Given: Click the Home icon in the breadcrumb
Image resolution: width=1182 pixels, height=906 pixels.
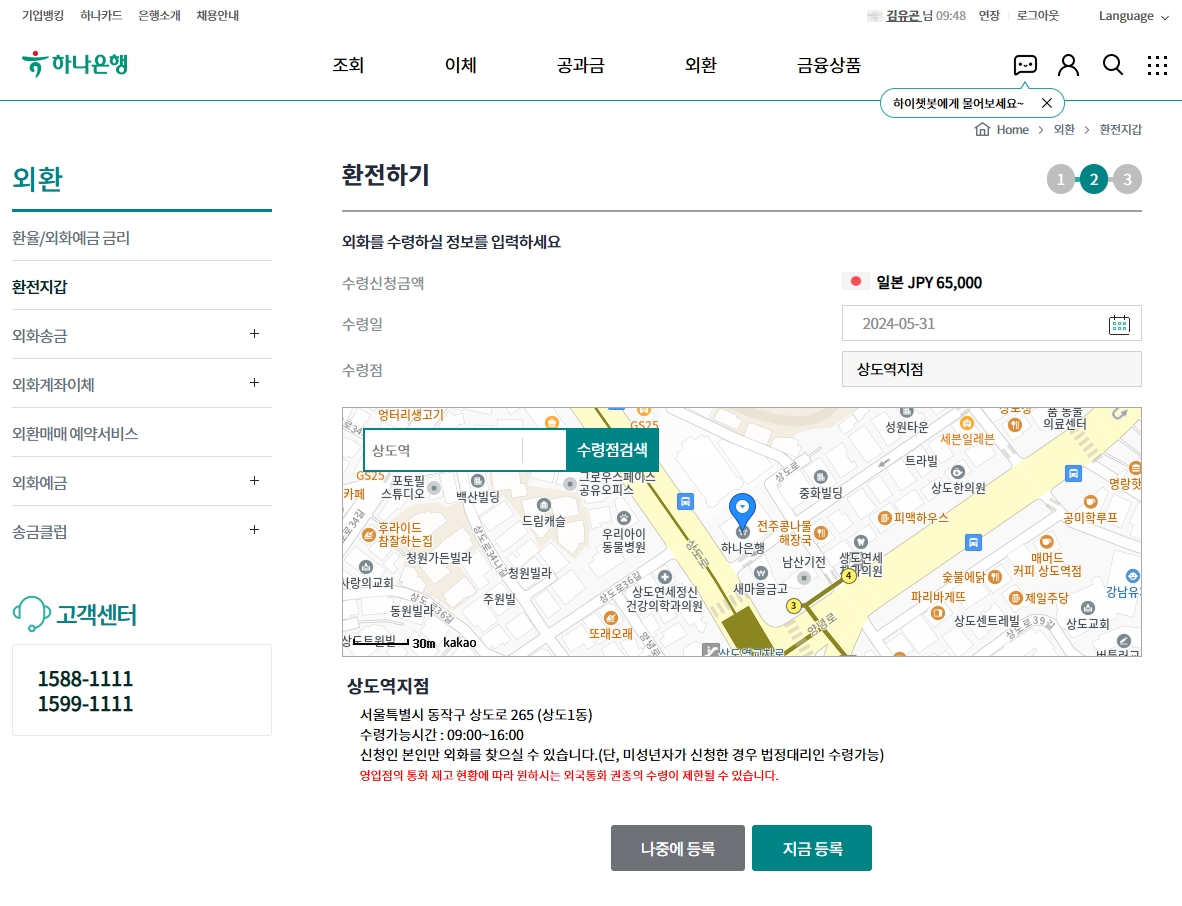Looking at the screenshot, I should click(x=981, y=129).
